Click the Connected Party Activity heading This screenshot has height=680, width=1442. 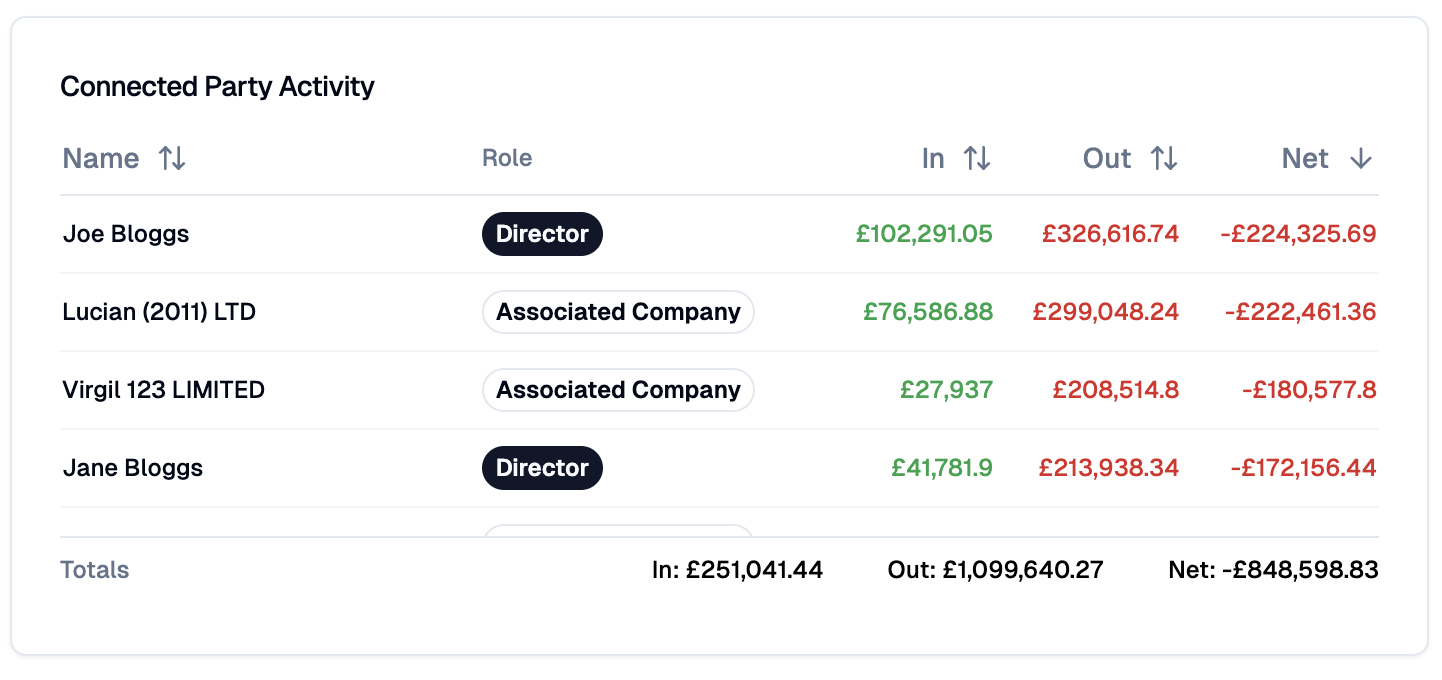pyautogui.click(x=217, y=87)
